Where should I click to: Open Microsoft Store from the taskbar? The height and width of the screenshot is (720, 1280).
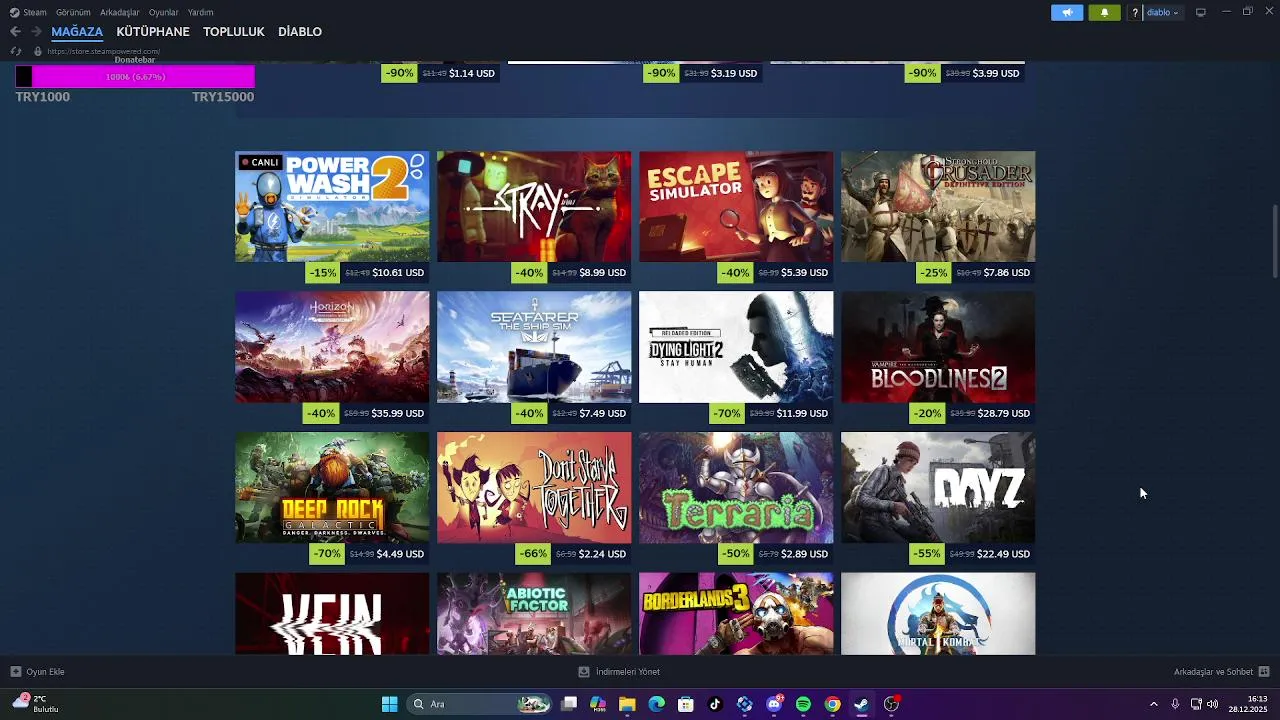686,704
